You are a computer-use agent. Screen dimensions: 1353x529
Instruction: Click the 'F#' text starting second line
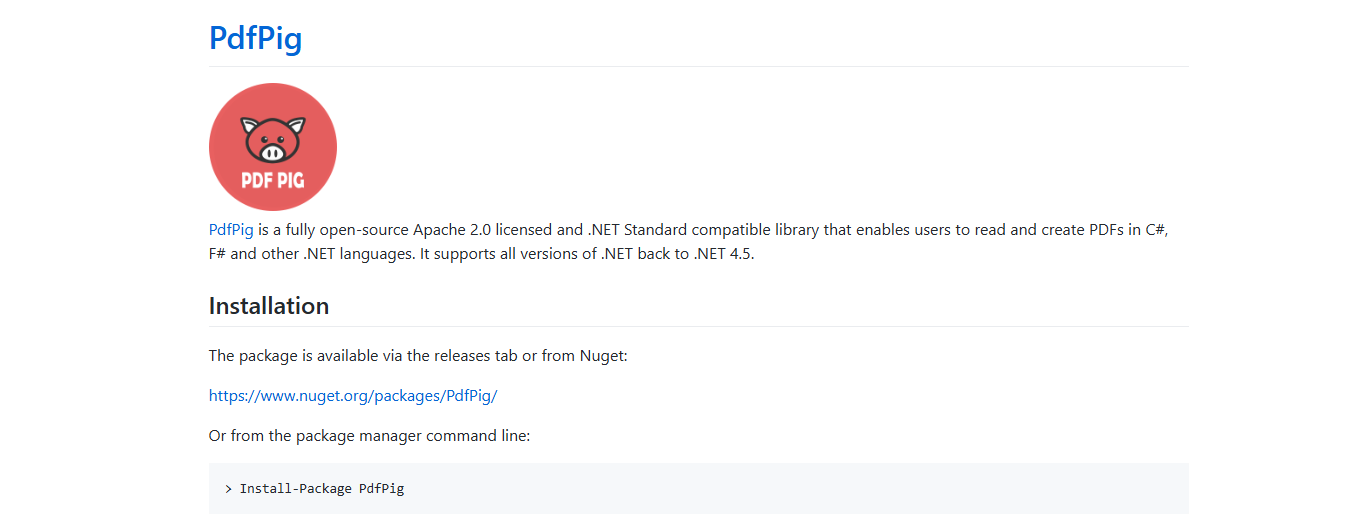(x=217, y=254)
